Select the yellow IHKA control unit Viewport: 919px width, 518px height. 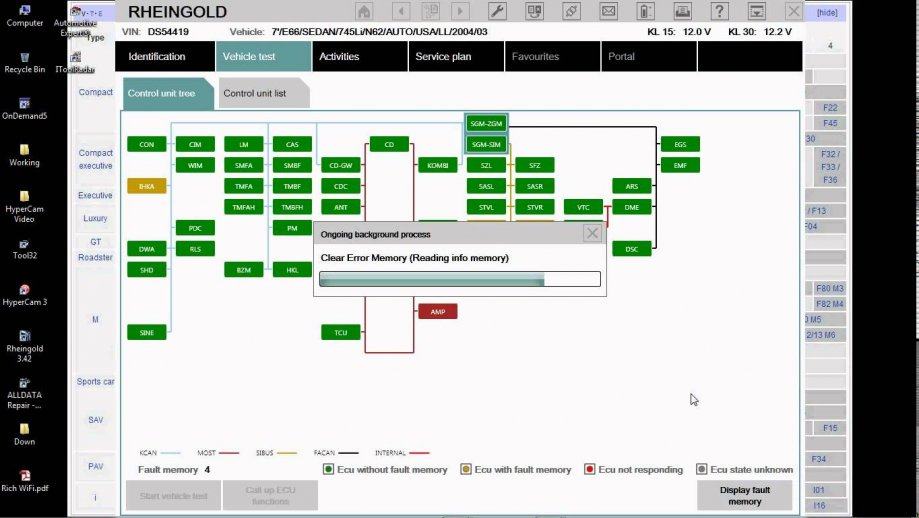tap(147, 186)
